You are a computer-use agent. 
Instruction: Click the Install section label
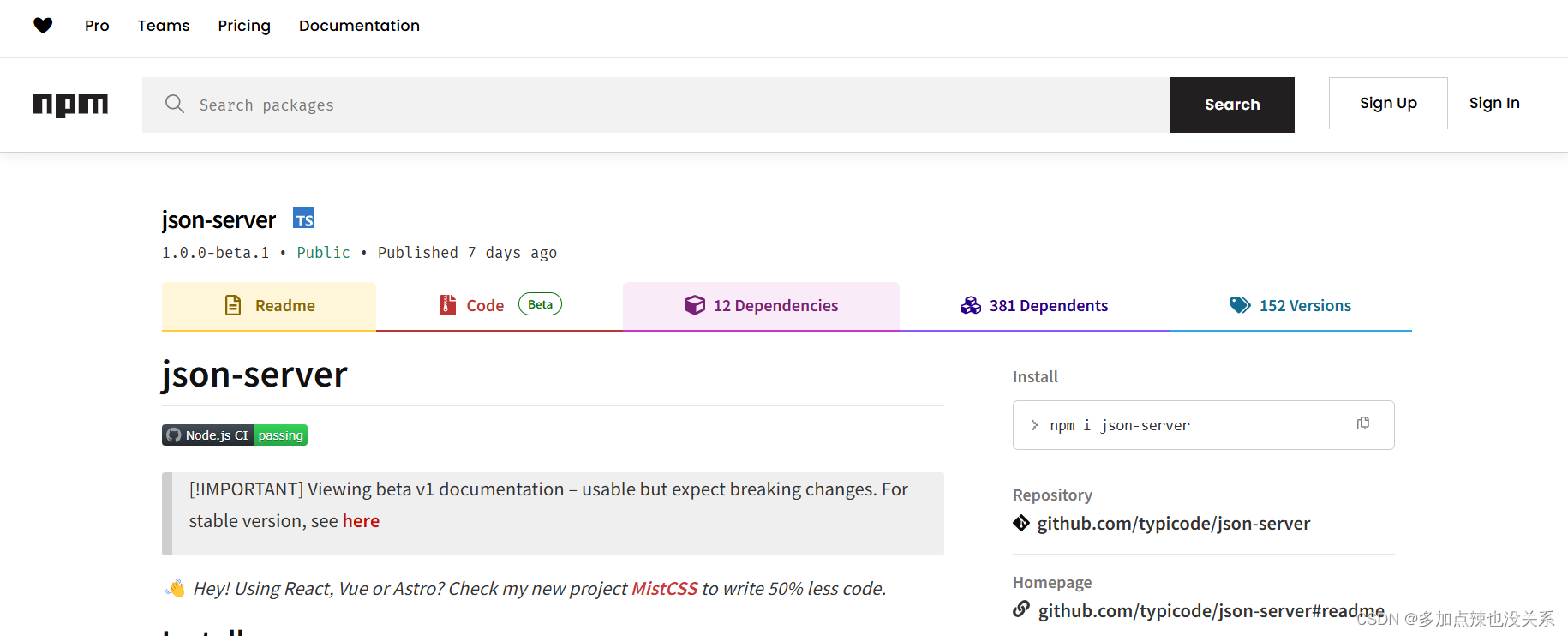(1035, 377)
